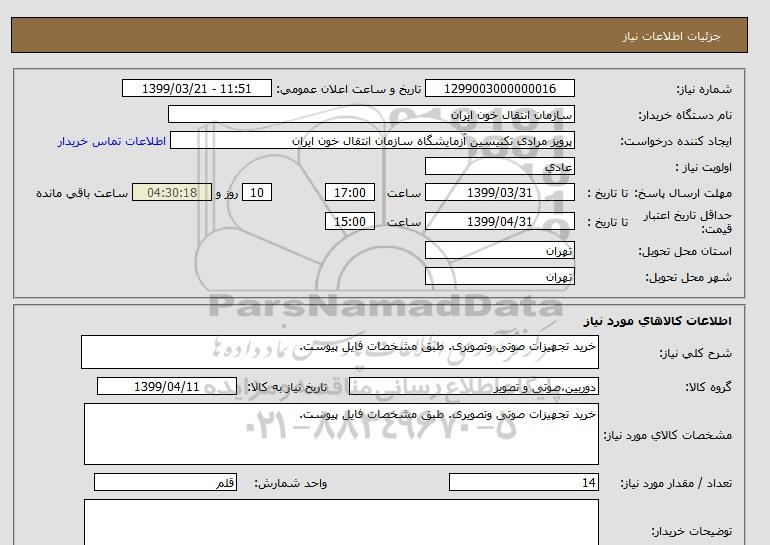Click the goods group field دوربین،صوتی و تصویر
Screen dimensions: 770x545
coord(473,386)
